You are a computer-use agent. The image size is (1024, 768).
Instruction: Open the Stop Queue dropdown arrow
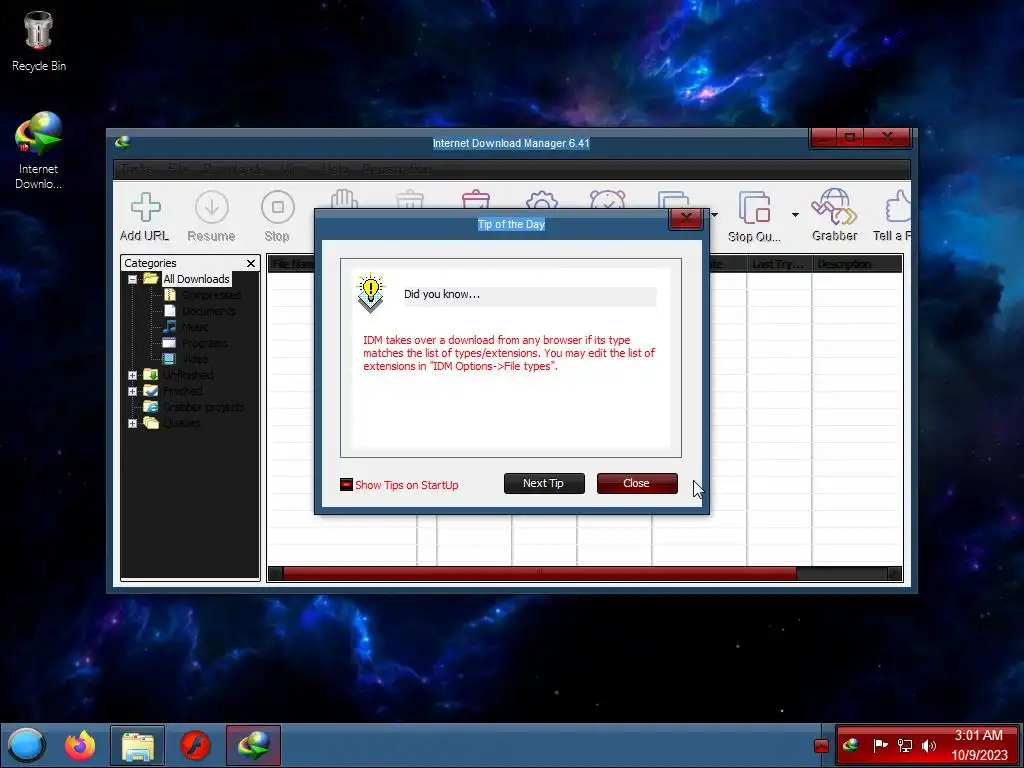coord(795,215)
